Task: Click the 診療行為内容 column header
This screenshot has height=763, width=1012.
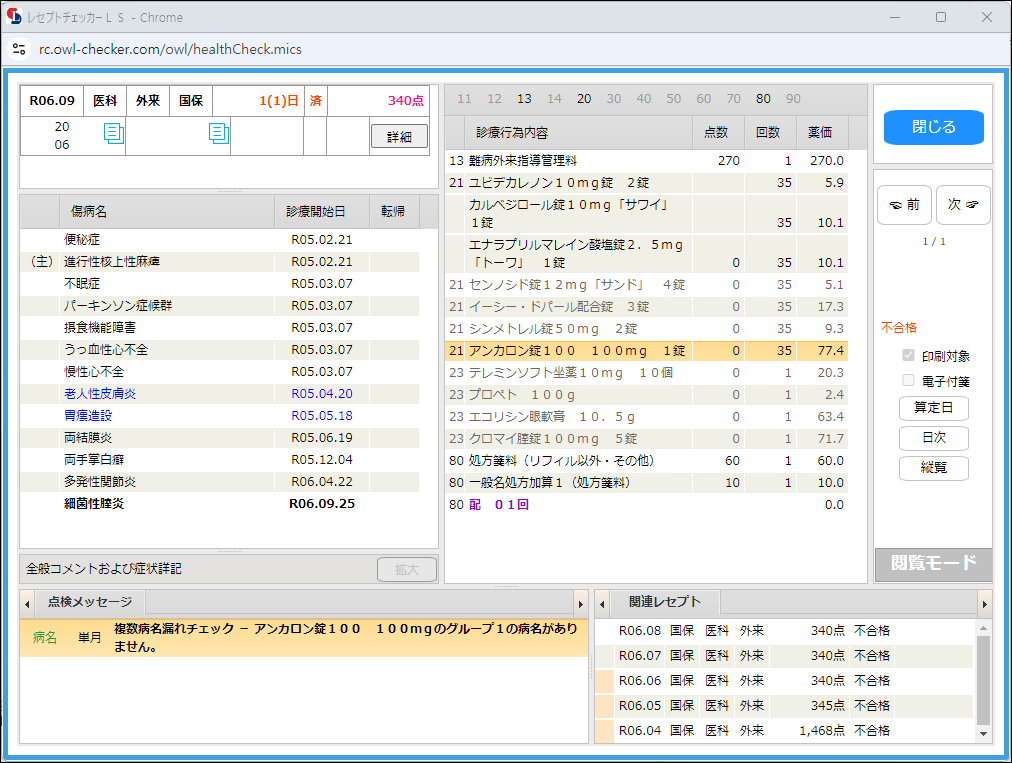Action: (578, 132)
